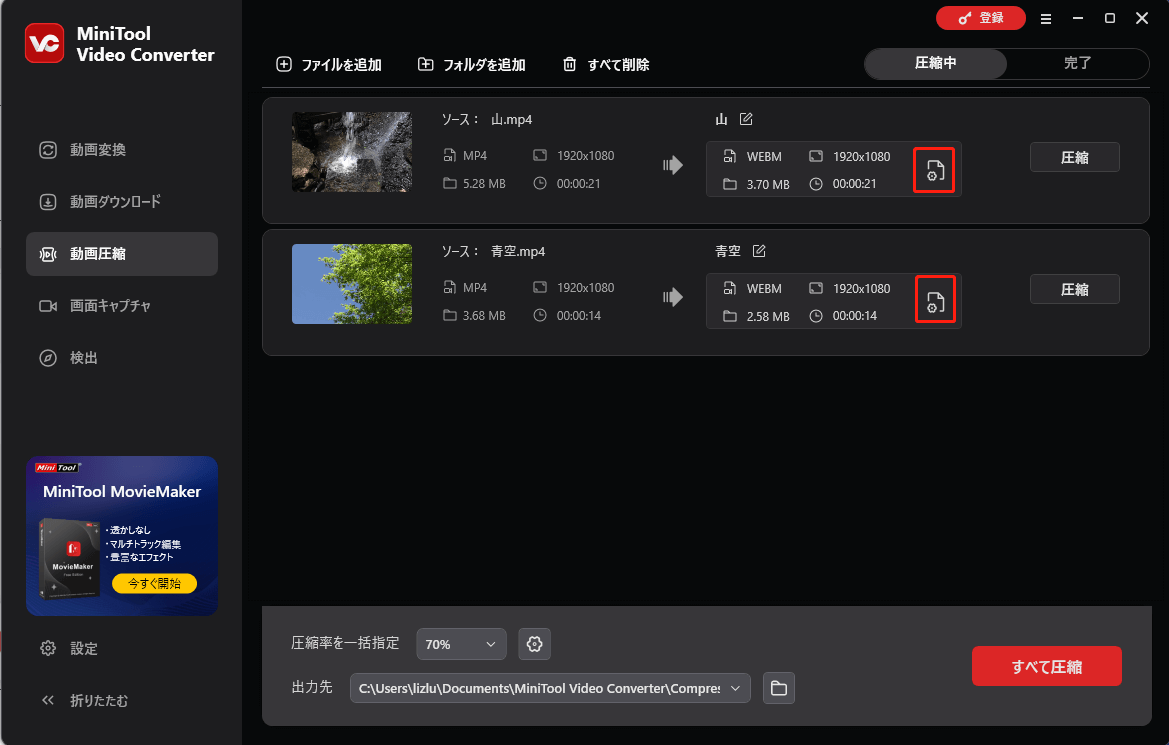The height and width of the screenshot is (745, 1169).
Task: Open the 動画変換 section in sidebar
Action: click(x=122, y=150)
